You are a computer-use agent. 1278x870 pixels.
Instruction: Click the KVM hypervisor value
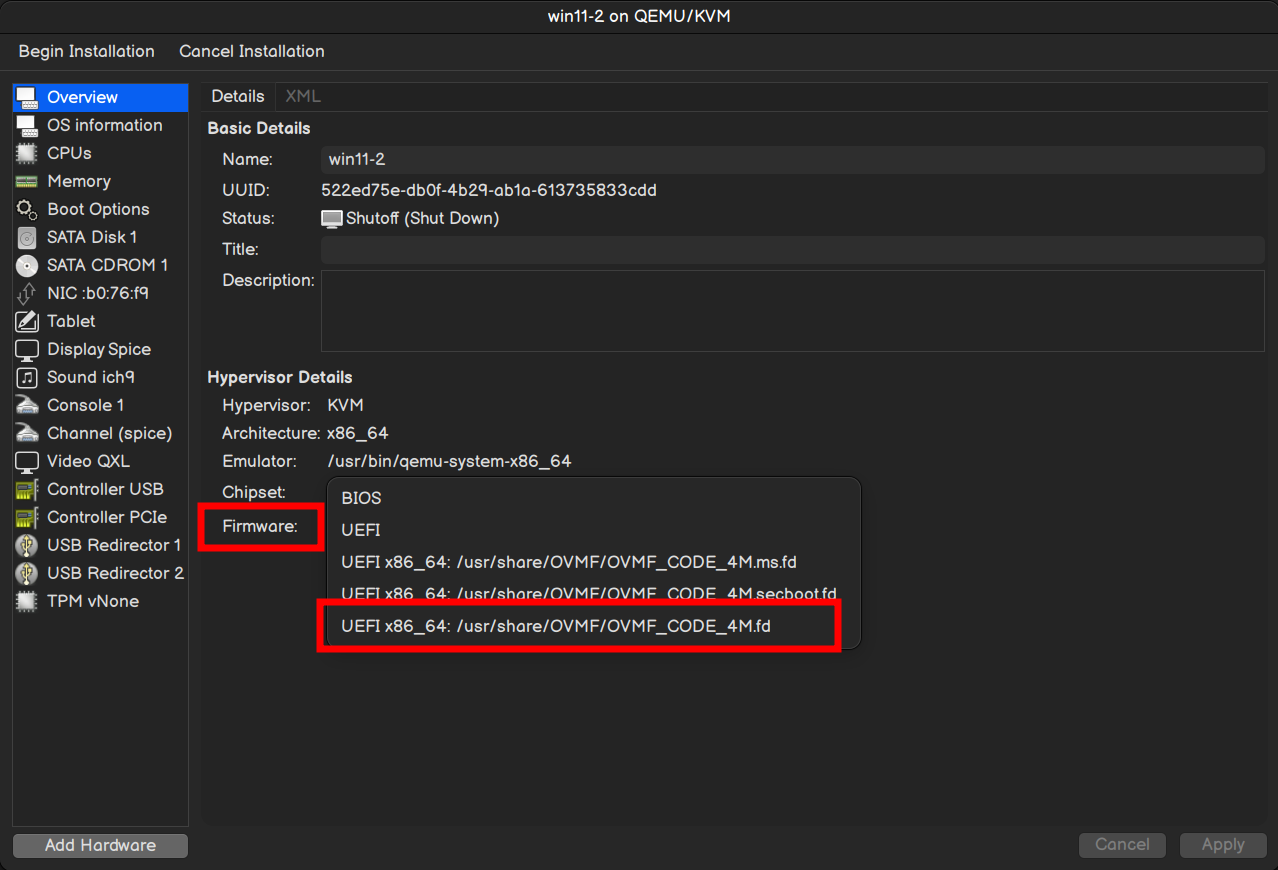[345, 405]
